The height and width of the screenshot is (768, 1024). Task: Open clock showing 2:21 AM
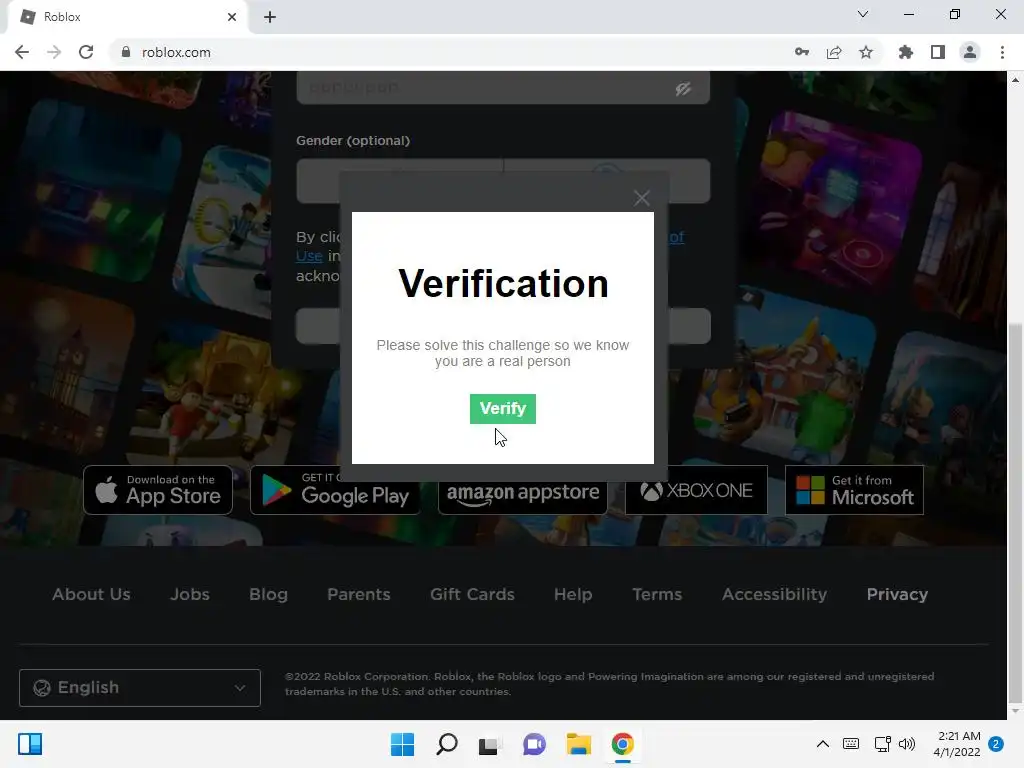(957, 744)
